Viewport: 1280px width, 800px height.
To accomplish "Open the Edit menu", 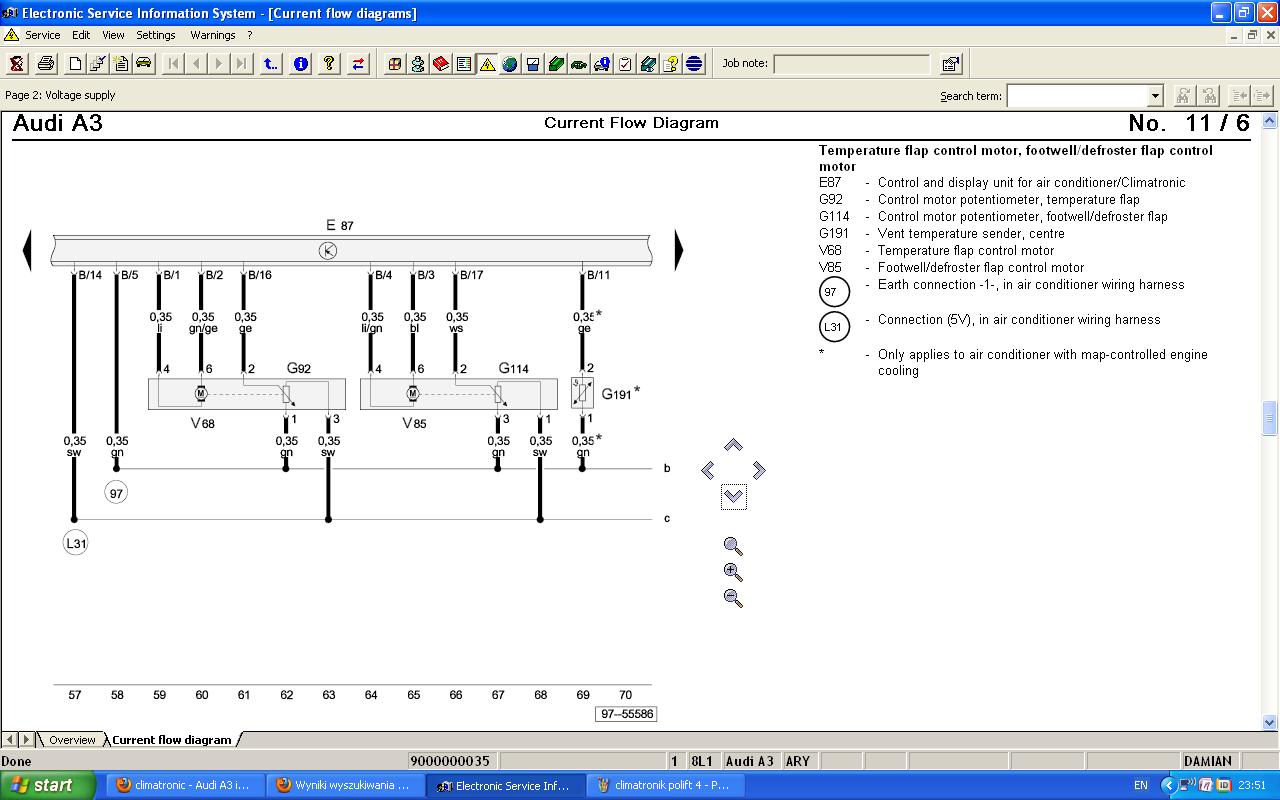I will click(81, 35).
